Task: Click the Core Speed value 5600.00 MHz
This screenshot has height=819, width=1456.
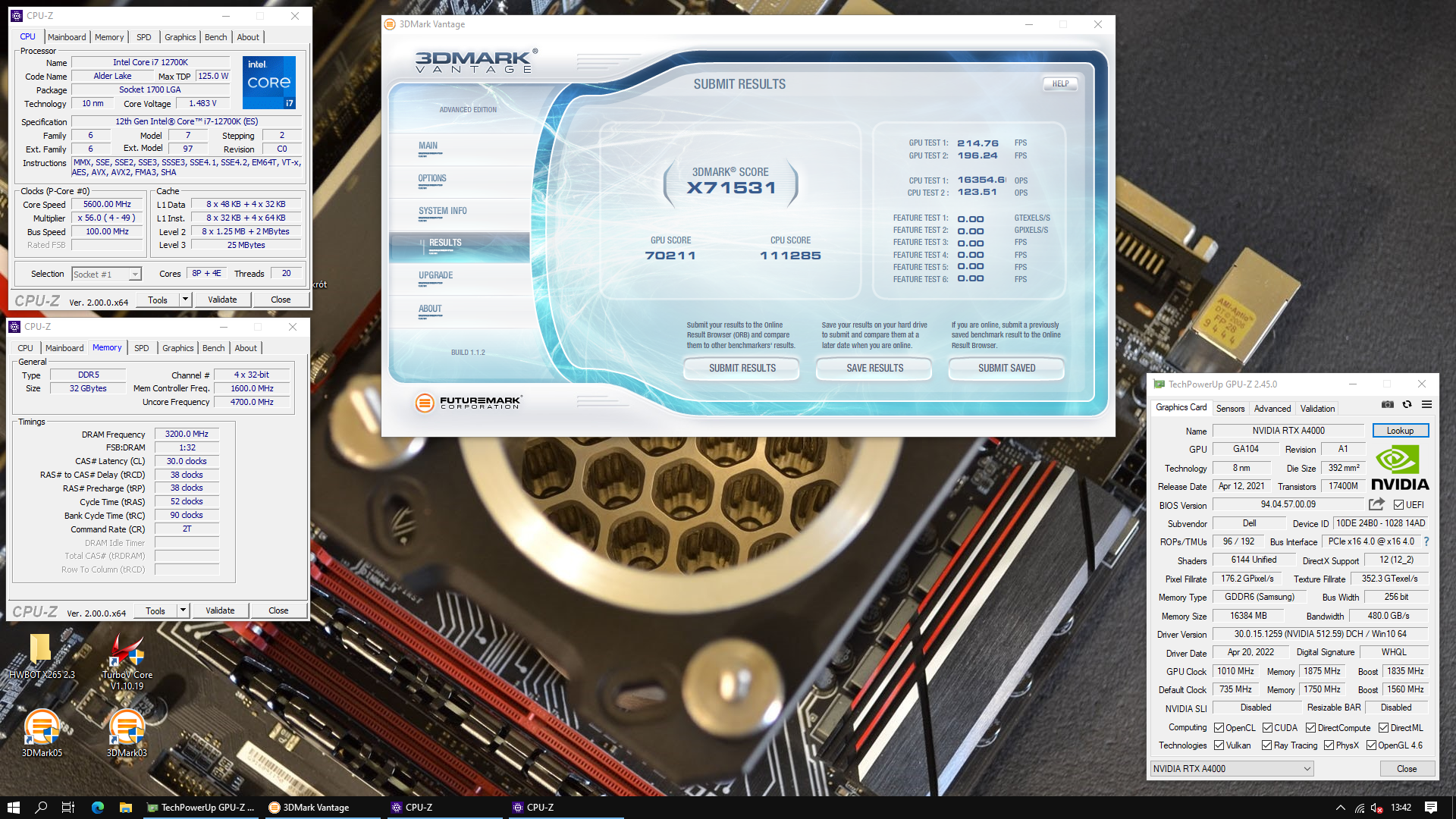Action: [x=107, y=205]
